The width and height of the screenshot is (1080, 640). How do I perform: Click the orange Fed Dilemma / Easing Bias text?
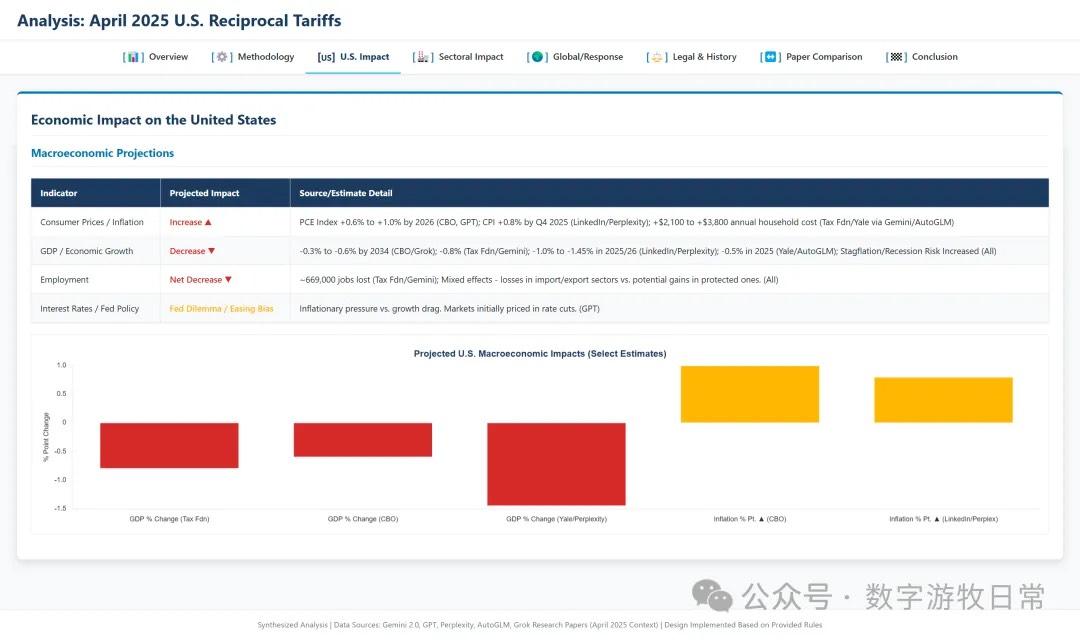pos(221,309)
